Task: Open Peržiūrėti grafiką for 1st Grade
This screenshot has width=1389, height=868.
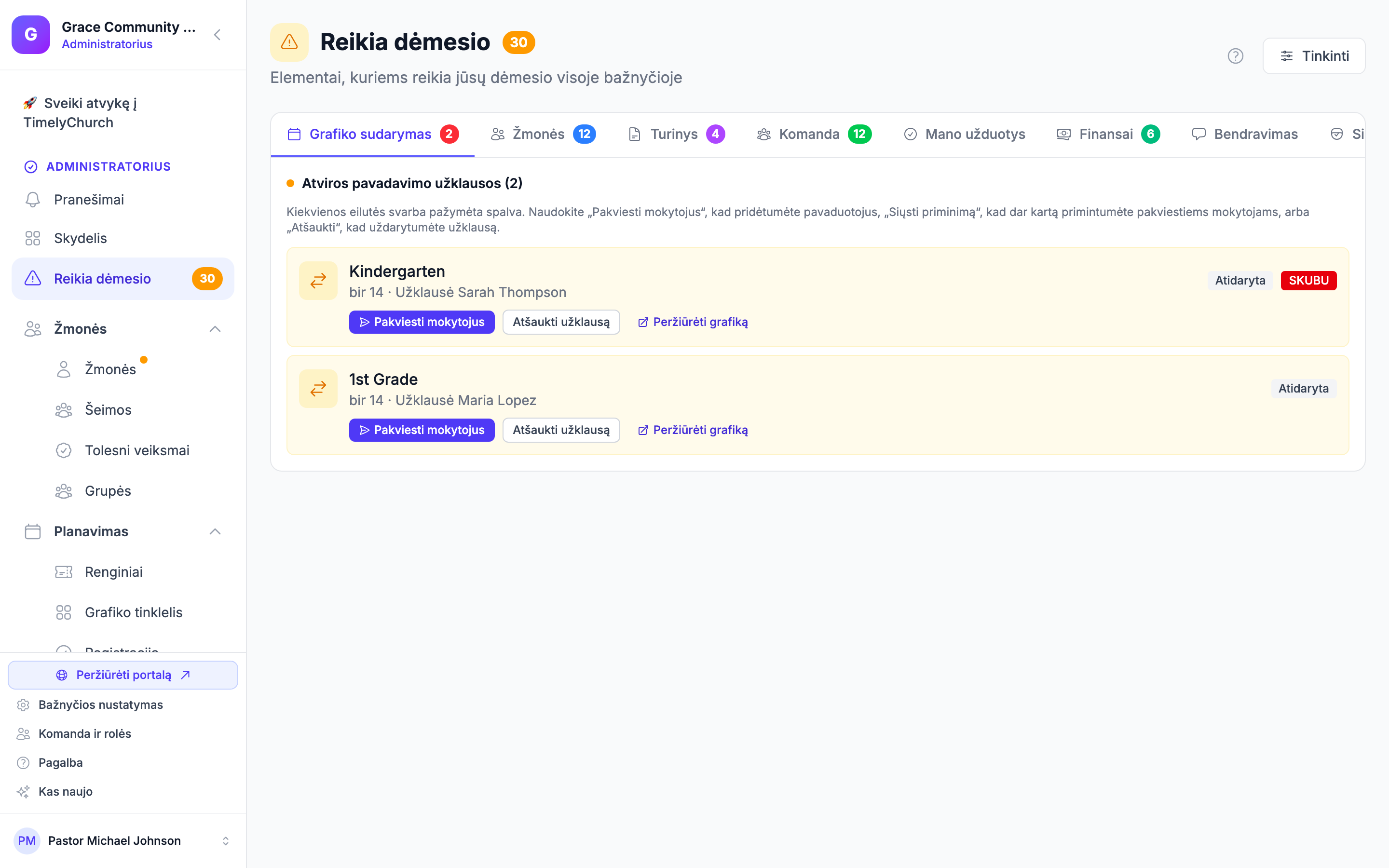Action: (693, 430)
